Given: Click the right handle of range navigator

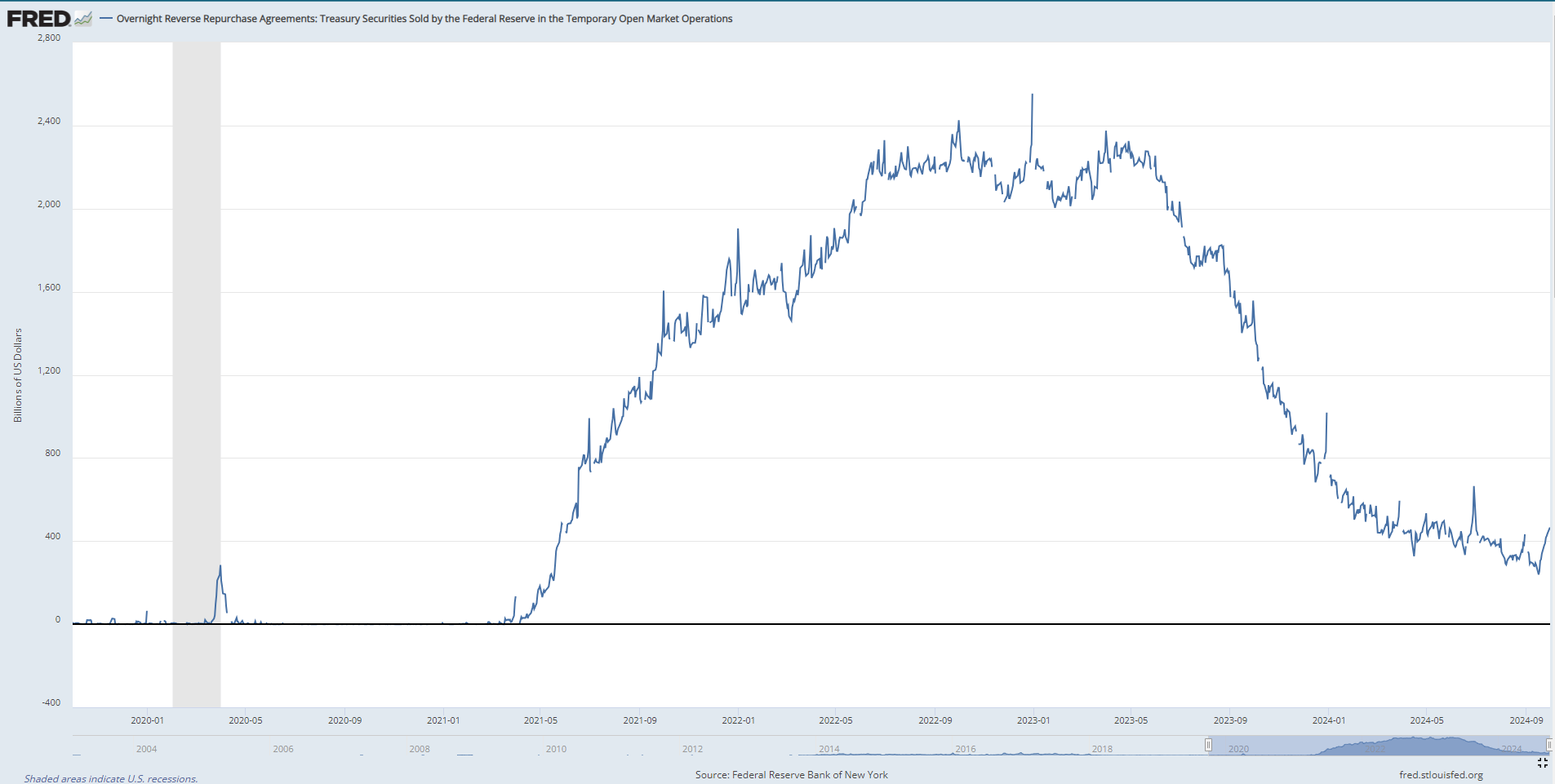Looking at the screenshot, I should 1548,745.
